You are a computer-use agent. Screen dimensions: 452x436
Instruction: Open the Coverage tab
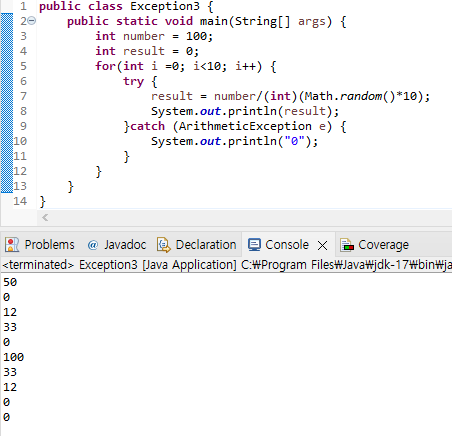click(x=374, y=245)
